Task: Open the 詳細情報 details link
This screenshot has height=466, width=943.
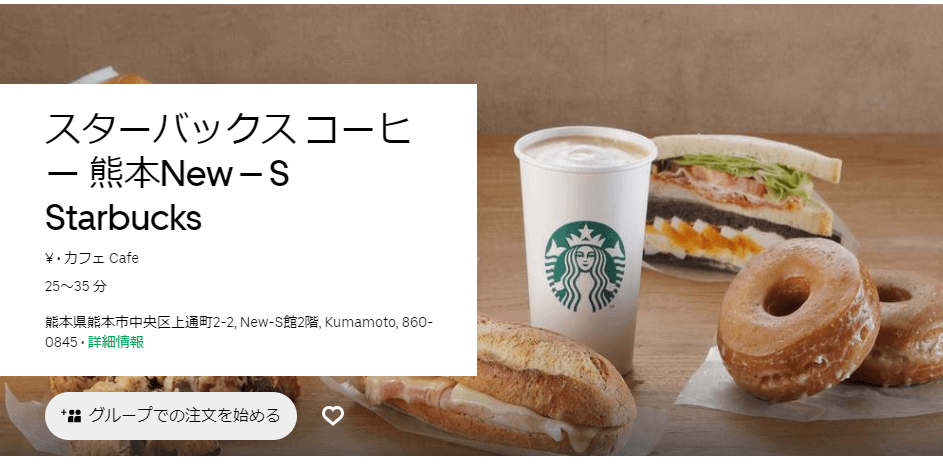Action: [115, 342]
